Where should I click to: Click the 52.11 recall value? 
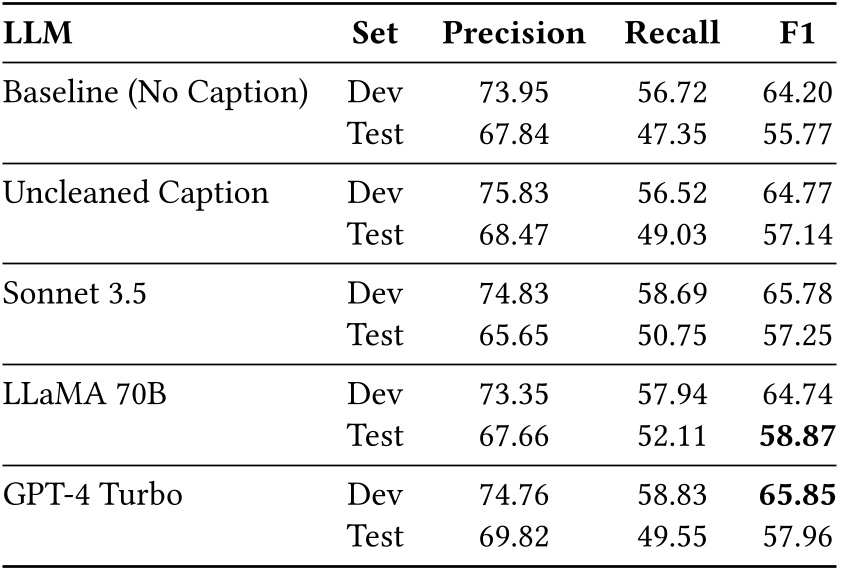click(672, 435)
